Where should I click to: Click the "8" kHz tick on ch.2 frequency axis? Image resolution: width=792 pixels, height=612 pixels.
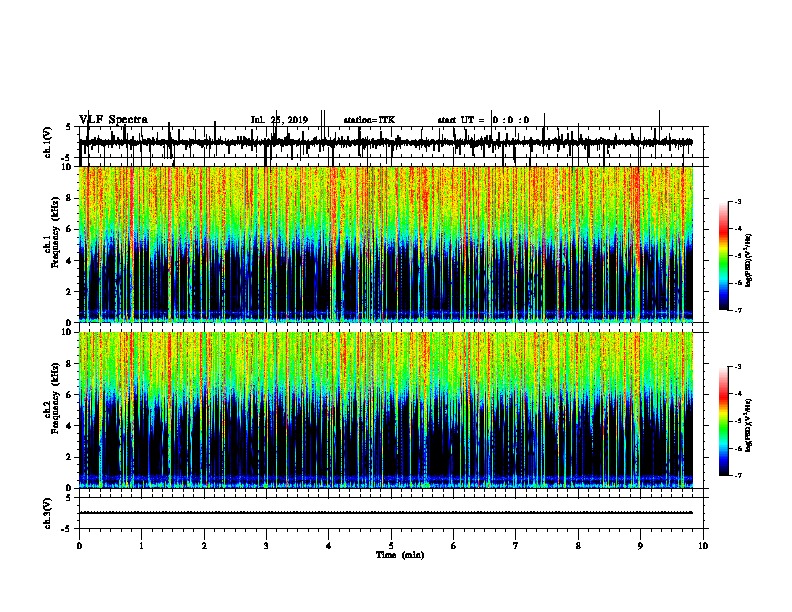point(71,364)
